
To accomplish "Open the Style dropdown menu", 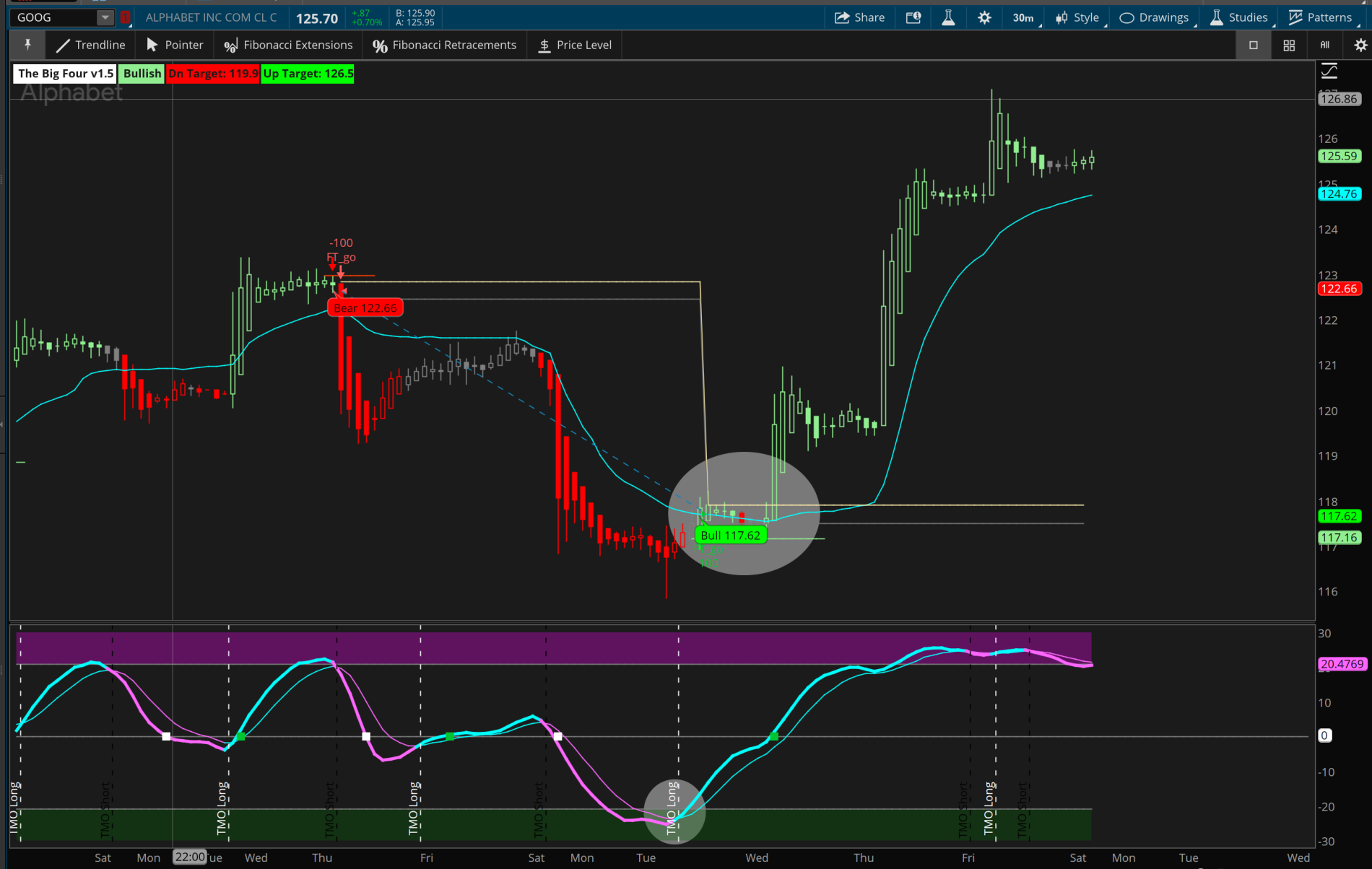I will click(x=1077, y=17).
